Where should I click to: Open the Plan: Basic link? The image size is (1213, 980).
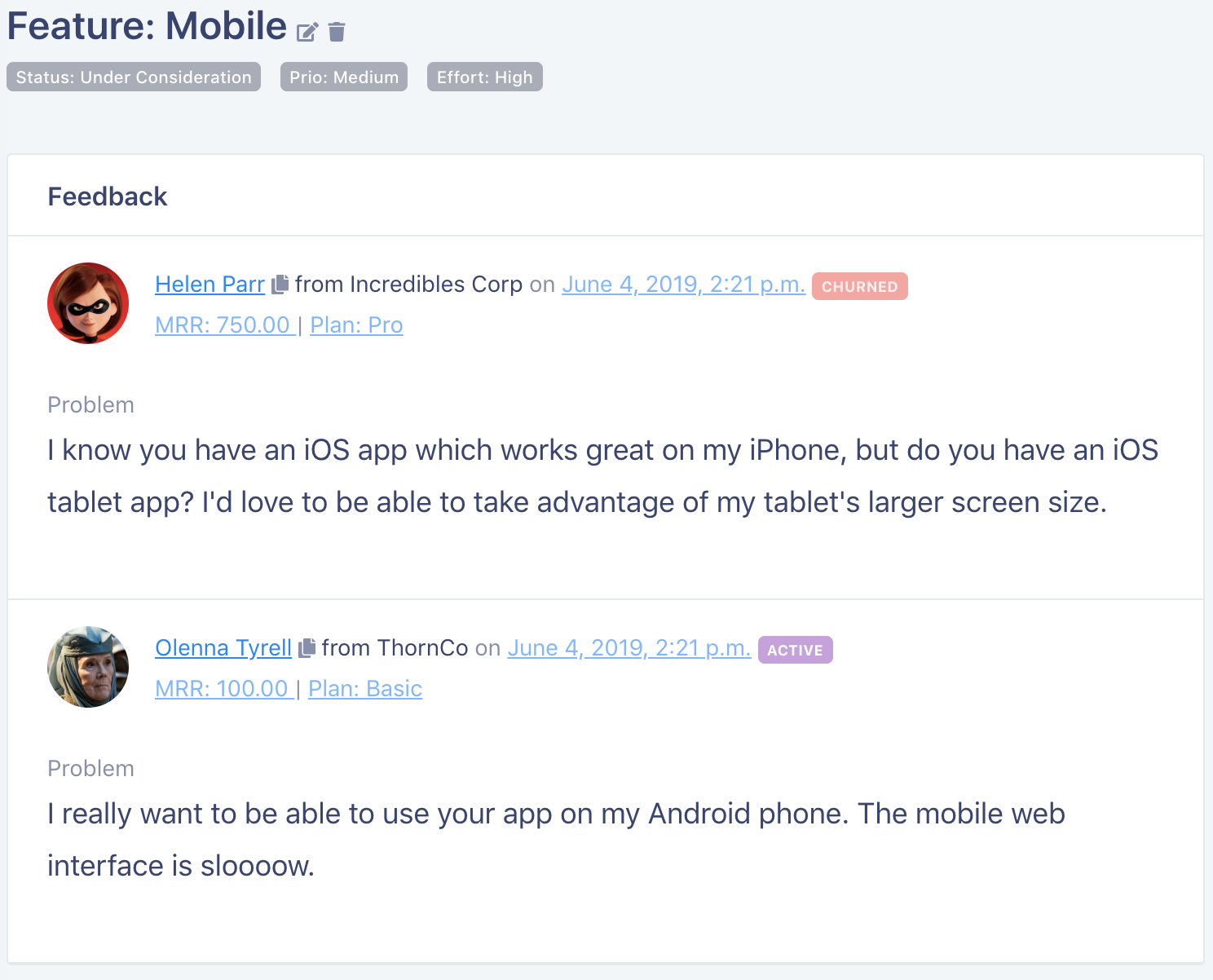tap(365, 688)
